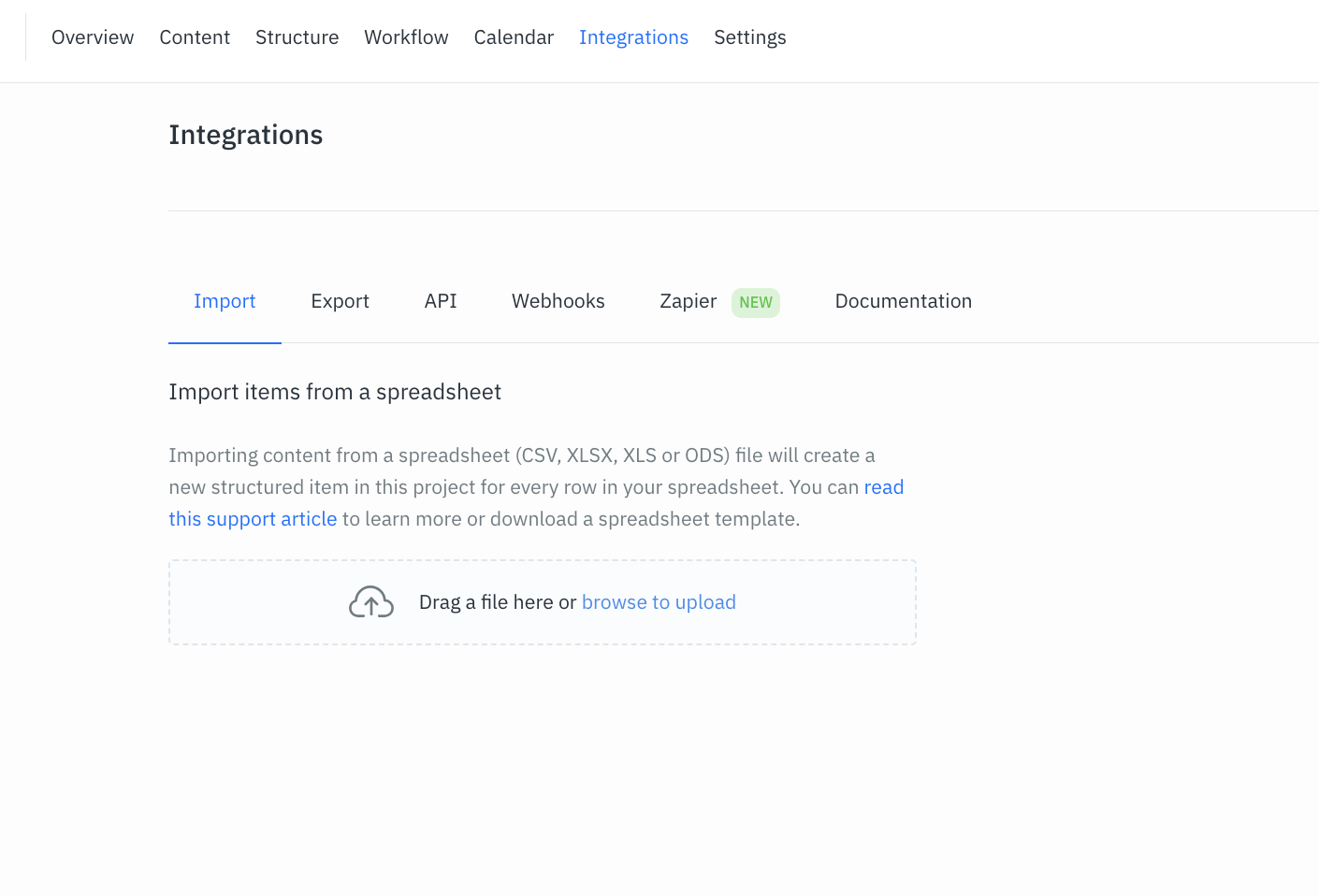Click the file drop zone area
The height and width of the screenshot is (896, 1319).
pyautogui.click(x=543, y=601)
